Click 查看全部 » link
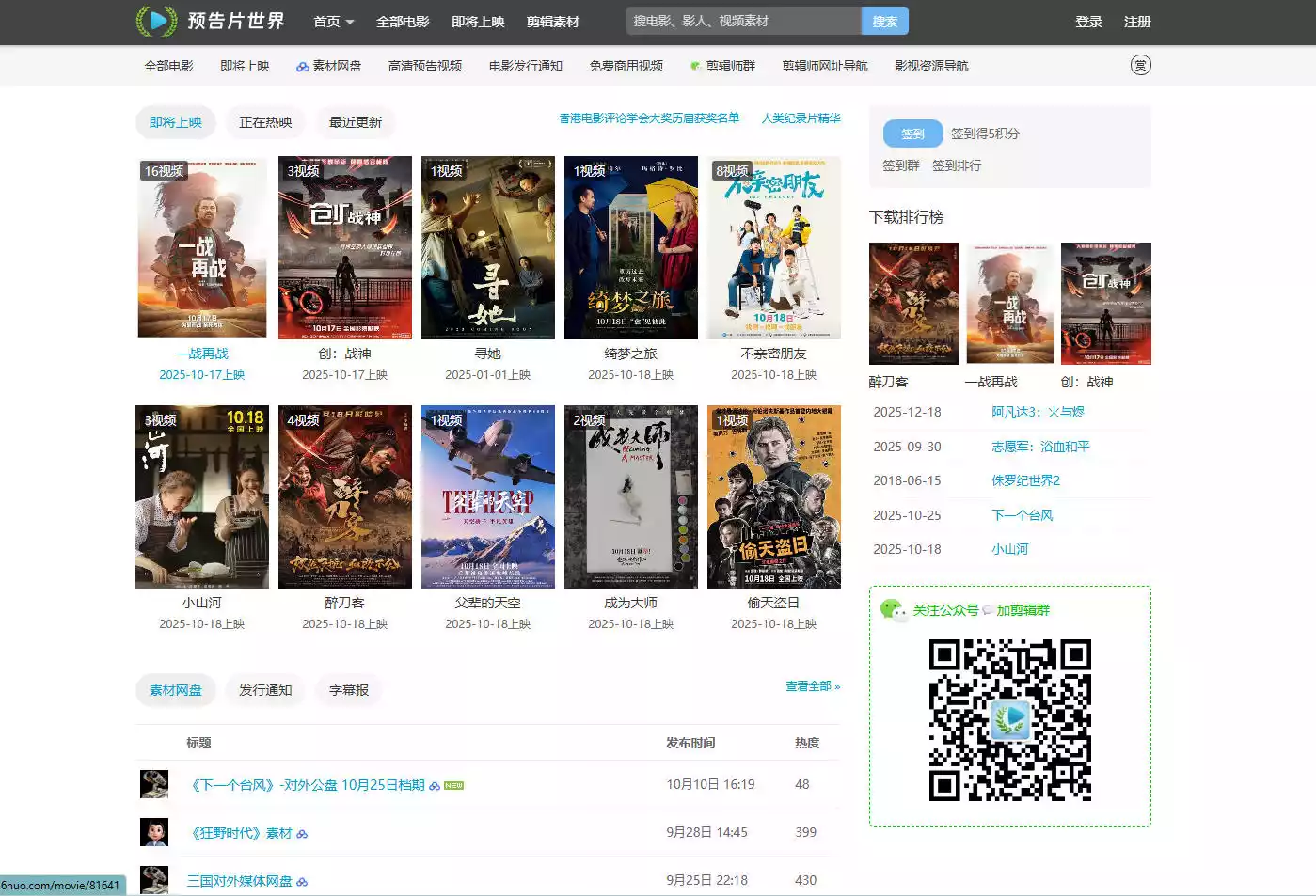Screen dimensions: 1316x896 (x=813, y=686)
